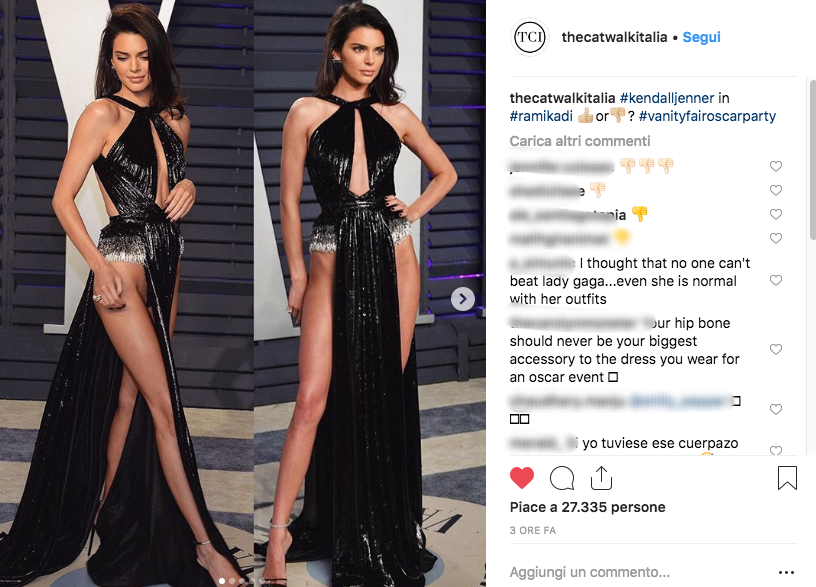Click the comments scrollbar thumb
This screenshot has height=587, width=816.
tap(812, 159)
